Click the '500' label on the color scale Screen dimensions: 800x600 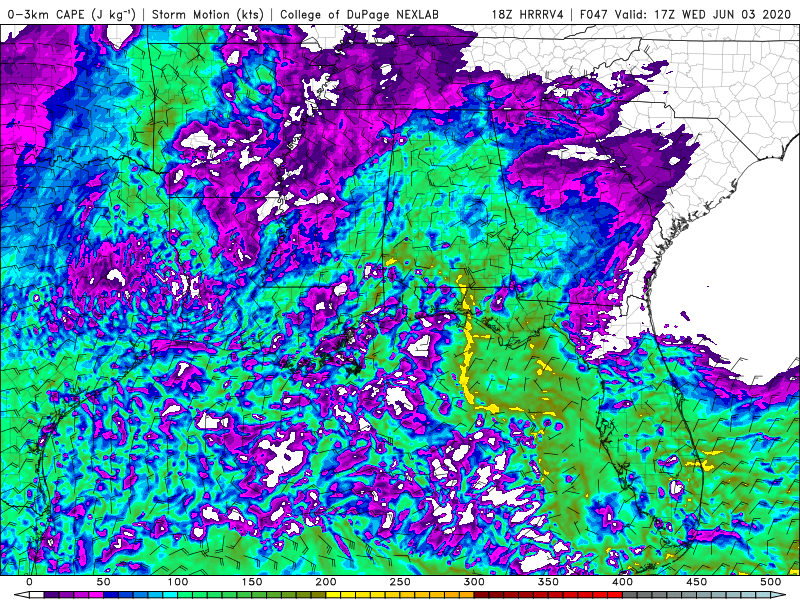pos(770,582)
